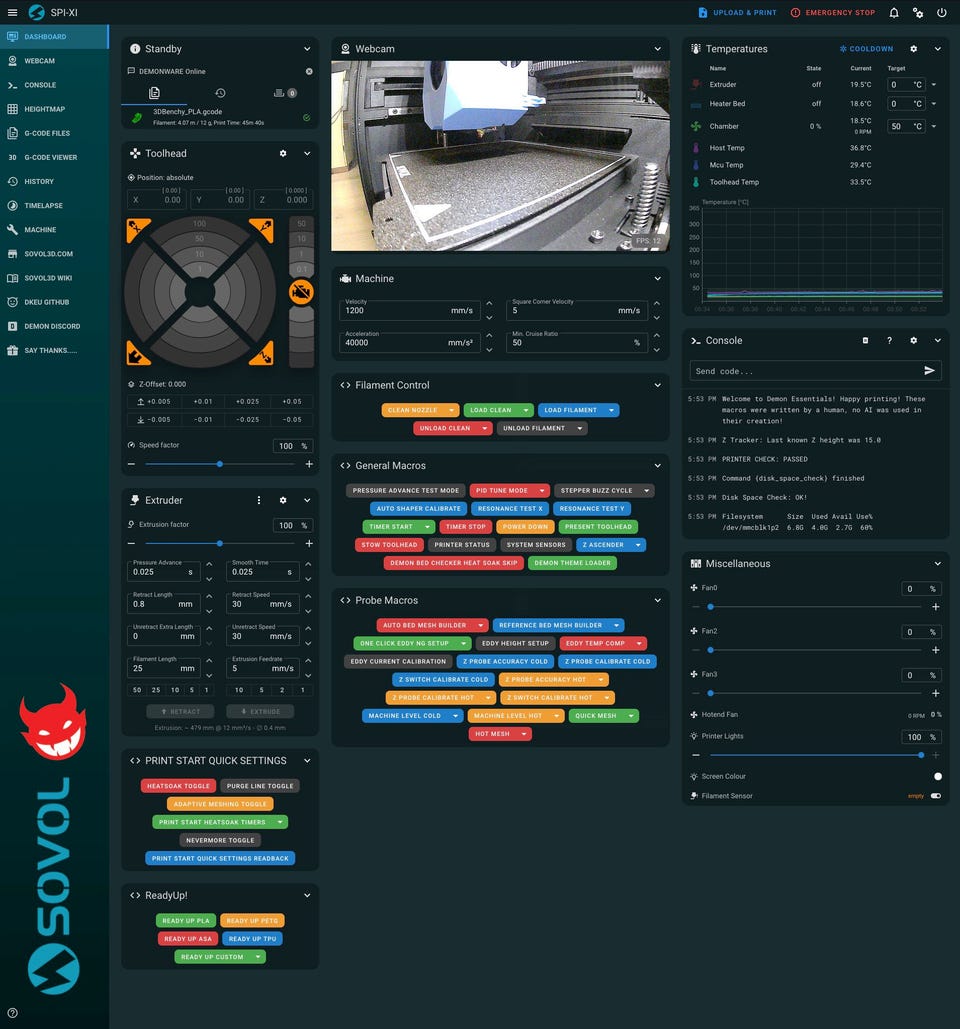Collapse the Webcam panel
Screen dimensions: 960x1029
click(658, 49)
